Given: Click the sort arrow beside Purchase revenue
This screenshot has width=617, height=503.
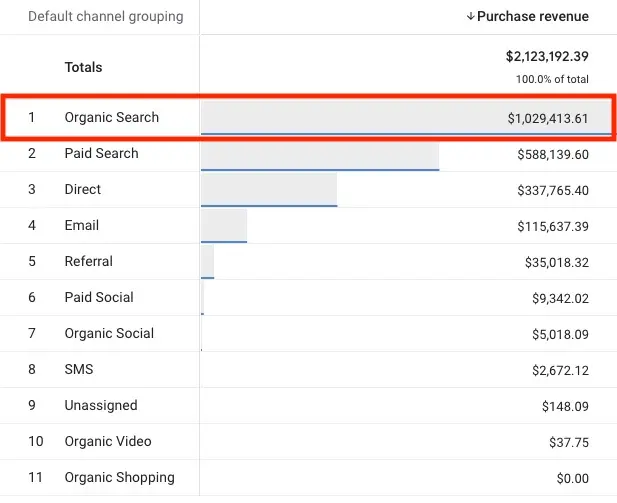Looking at the screenshot, I should click(470, 17).
